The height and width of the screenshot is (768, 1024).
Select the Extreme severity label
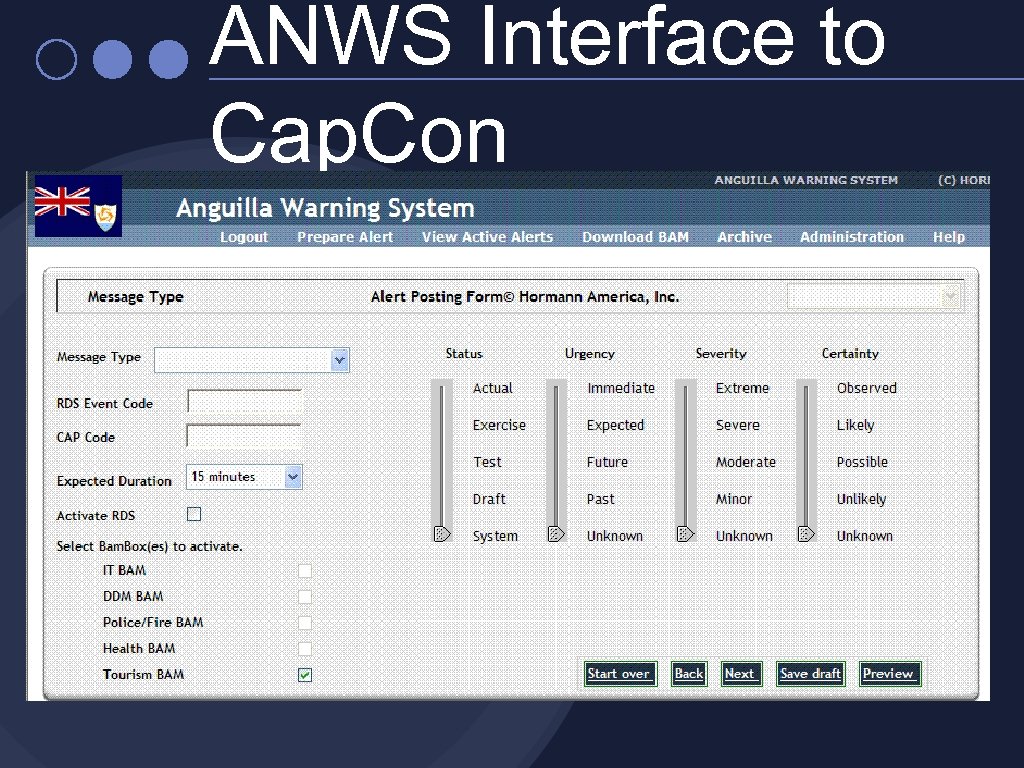[743, 388]
